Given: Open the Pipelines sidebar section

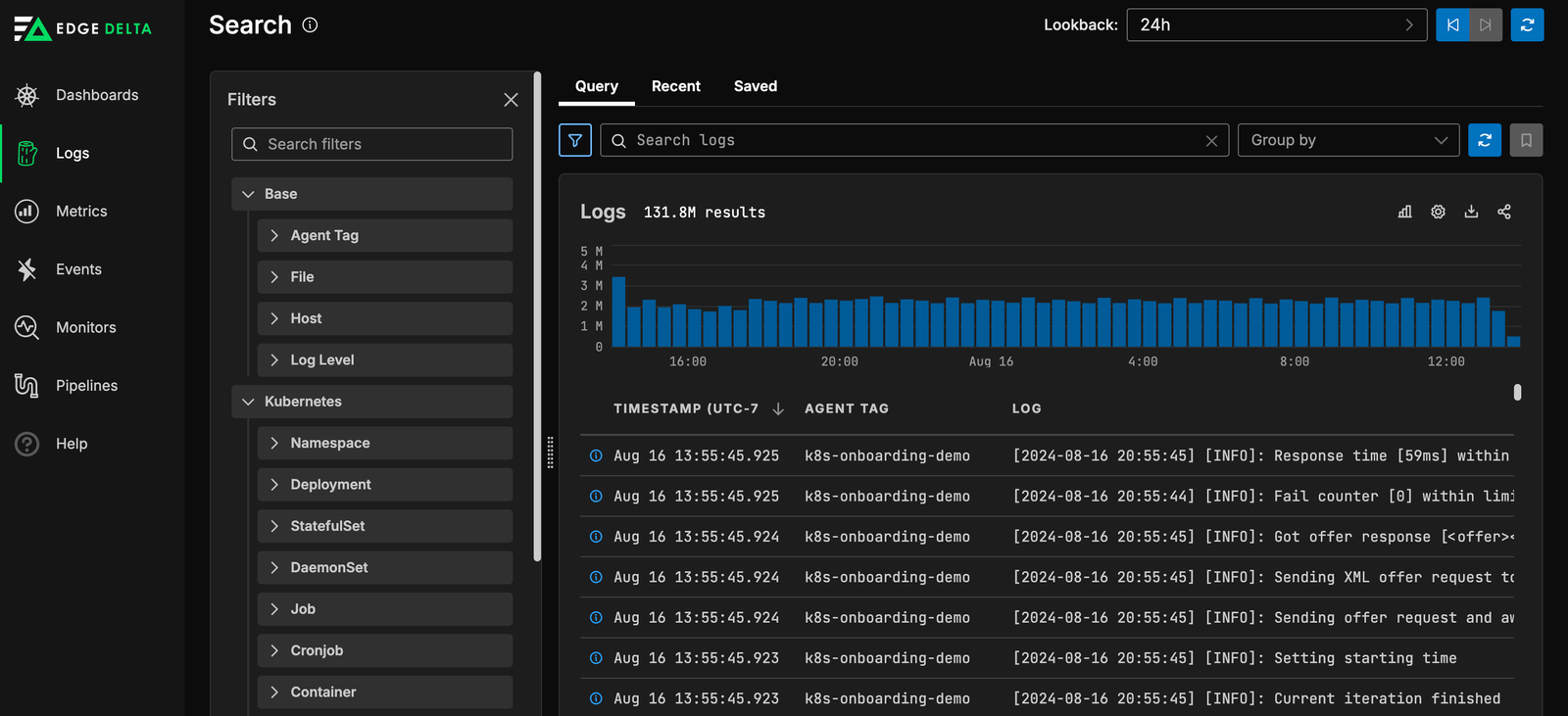Looking at the screenshot, I should [86, 386].
